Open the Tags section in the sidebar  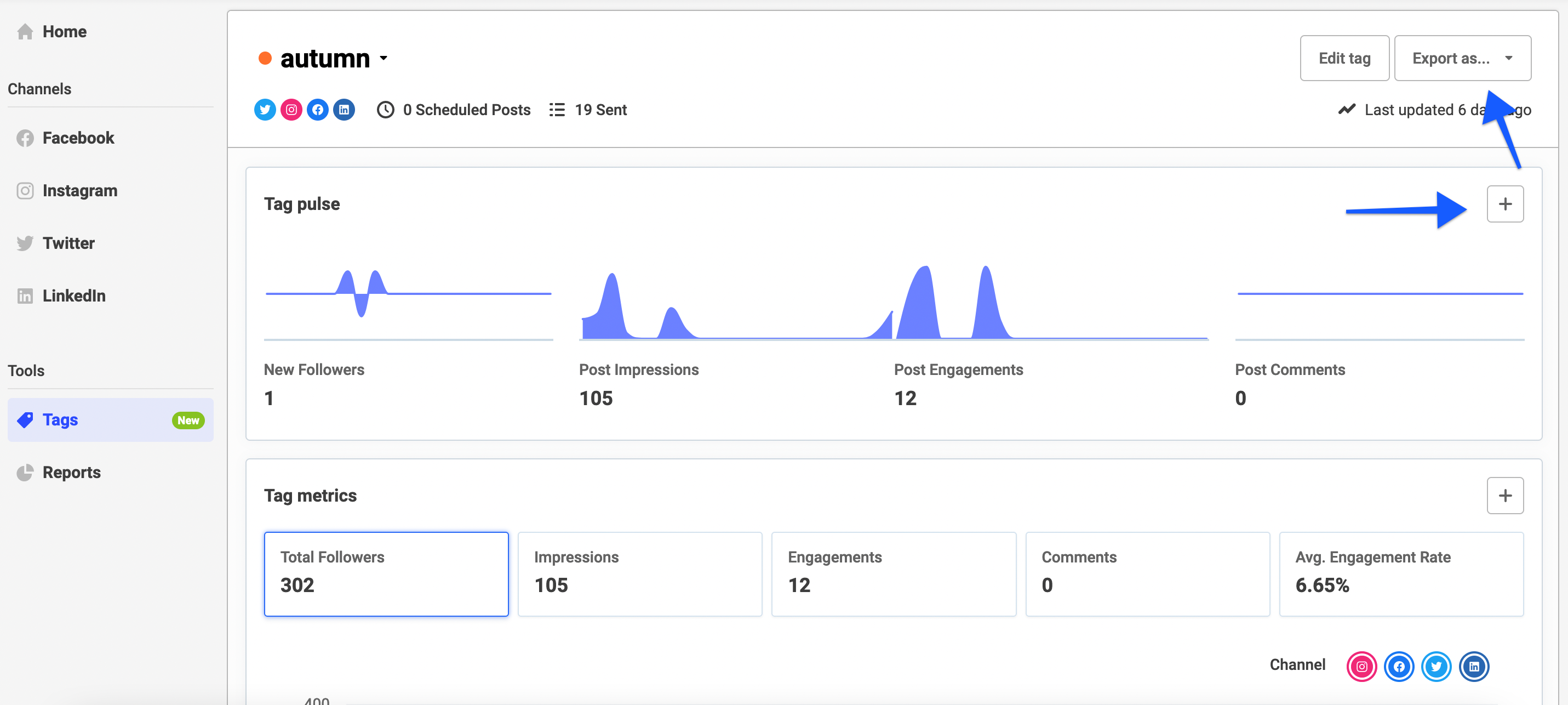coord(60,420)
